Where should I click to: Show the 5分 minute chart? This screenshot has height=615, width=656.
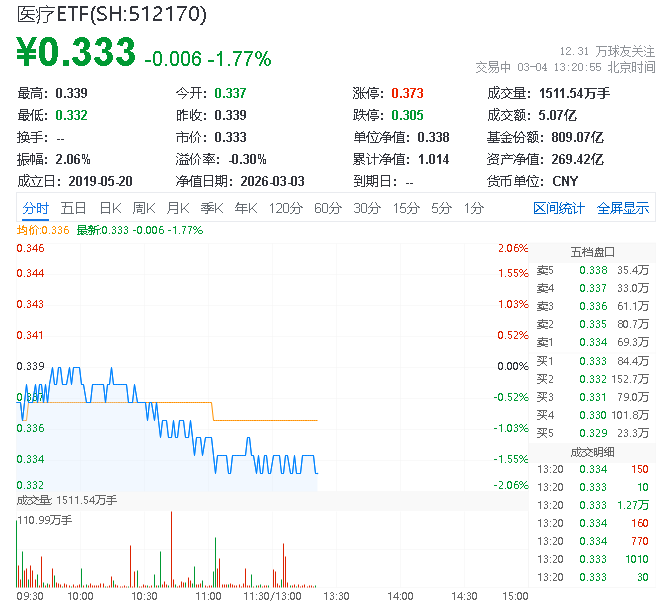point(441,208)
